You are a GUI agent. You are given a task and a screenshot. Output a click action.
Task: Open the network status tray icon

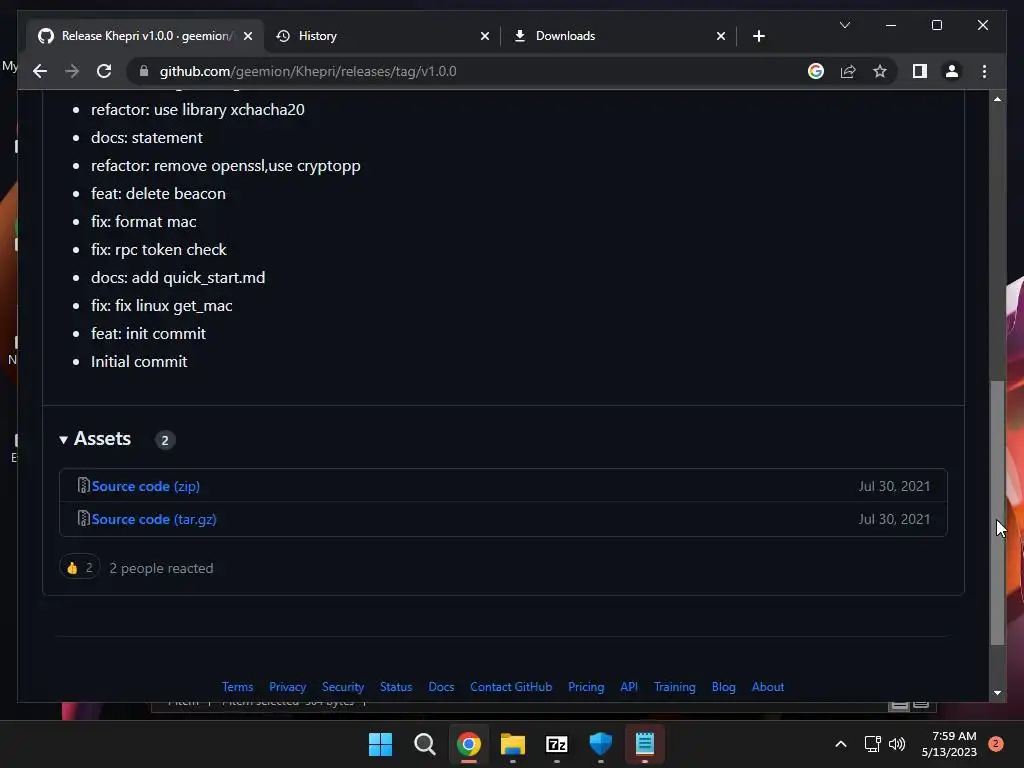tap(872, 744)
